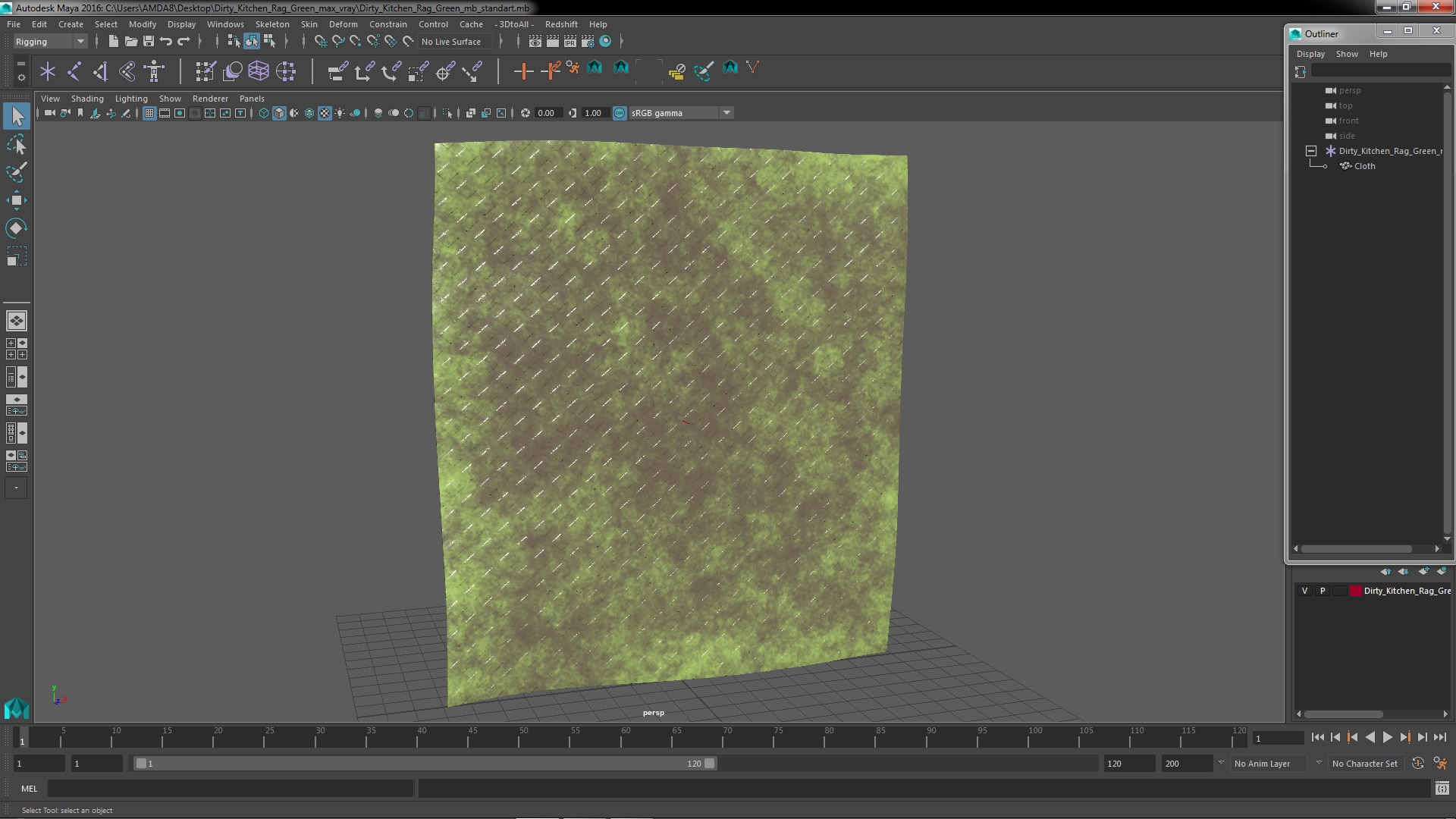
Task: Click the red layer color swatch
Action: pos(1355,591)
